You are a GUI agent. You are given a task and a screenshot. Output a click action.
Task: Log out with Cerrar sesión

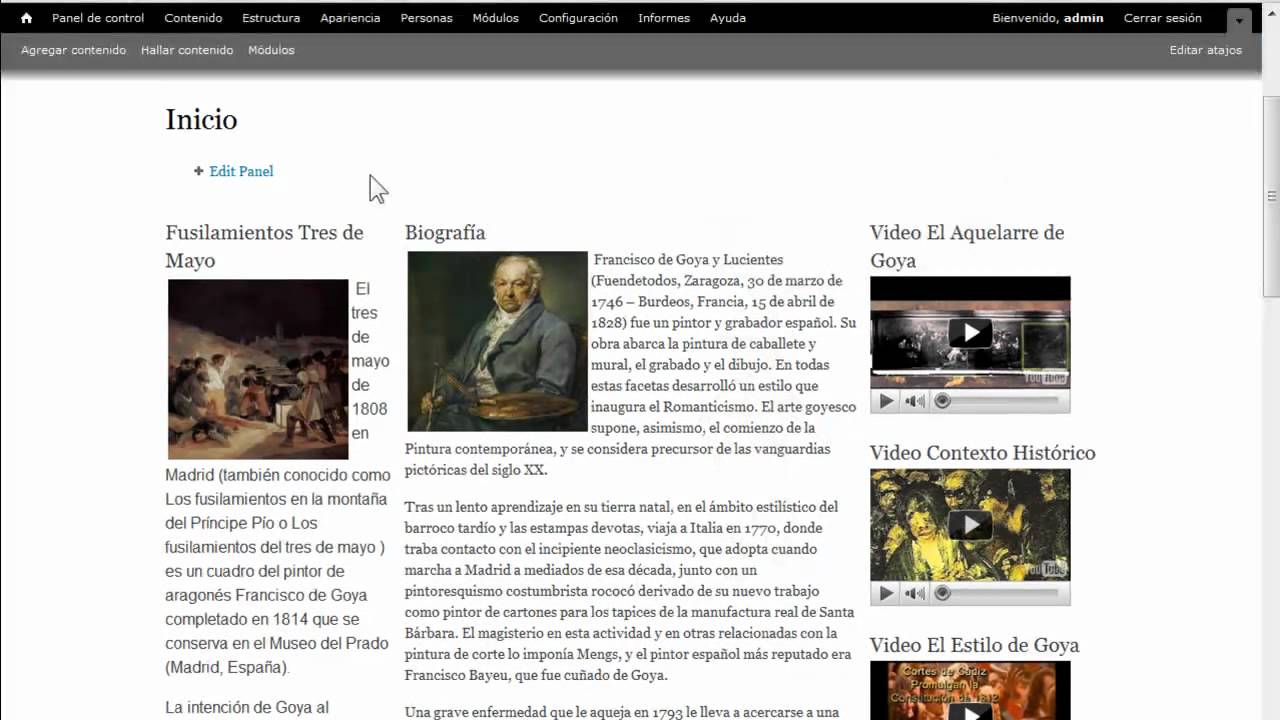1163,18
